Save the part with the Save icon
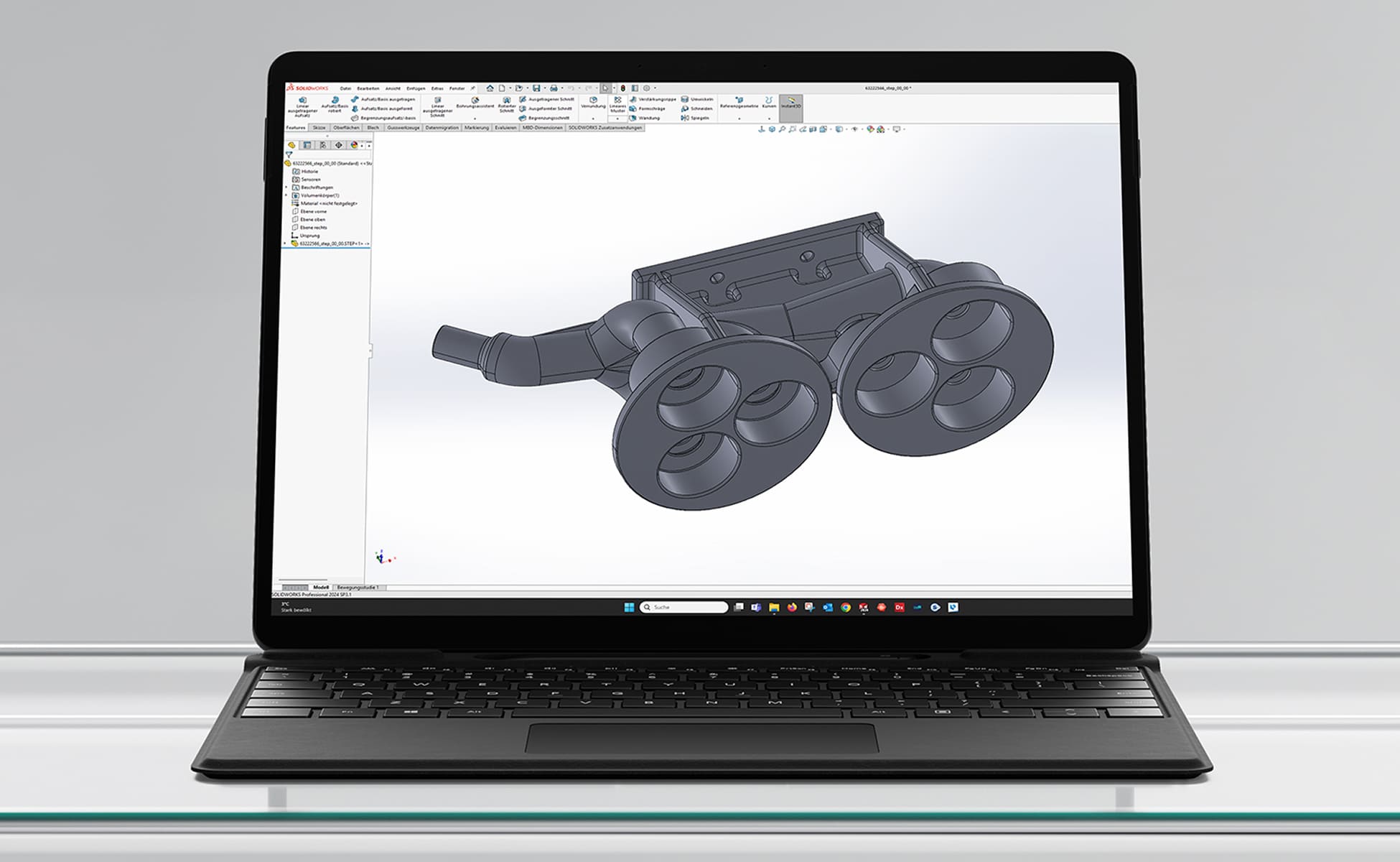The image size is (1400, 862). coord(536,88)
